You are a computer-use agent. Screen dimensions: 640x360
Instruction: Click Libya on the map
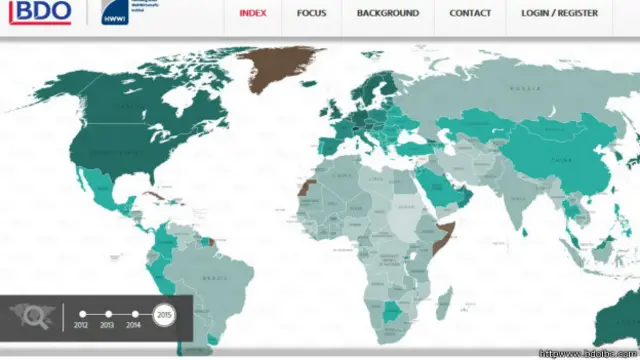click(x=376, y=180)
